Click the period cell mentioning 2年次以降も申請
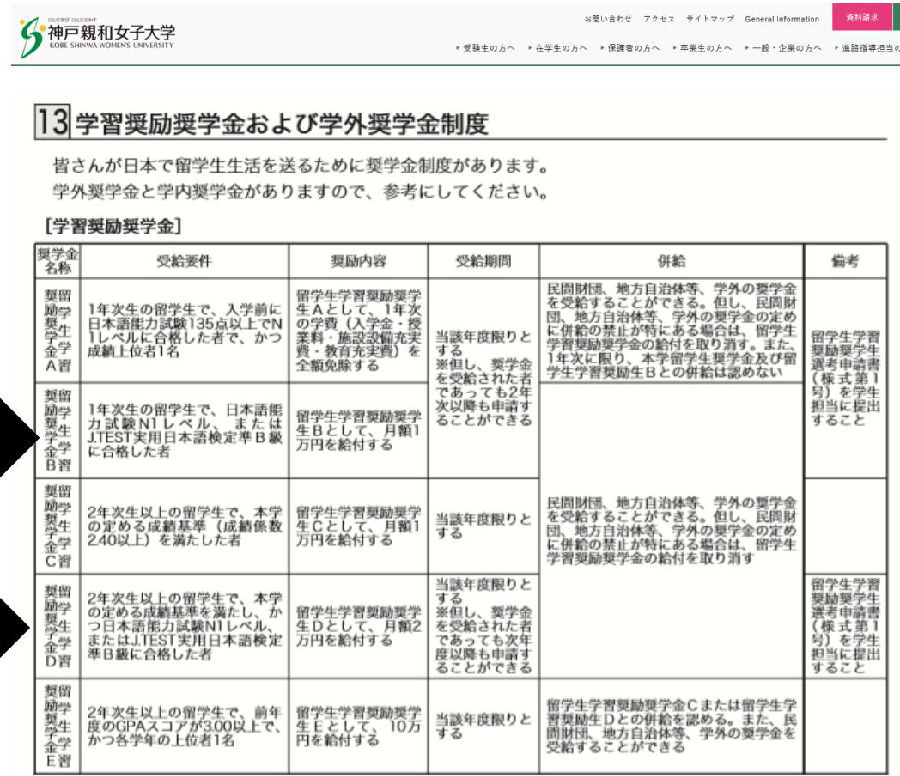 click(x=483, y=378)
